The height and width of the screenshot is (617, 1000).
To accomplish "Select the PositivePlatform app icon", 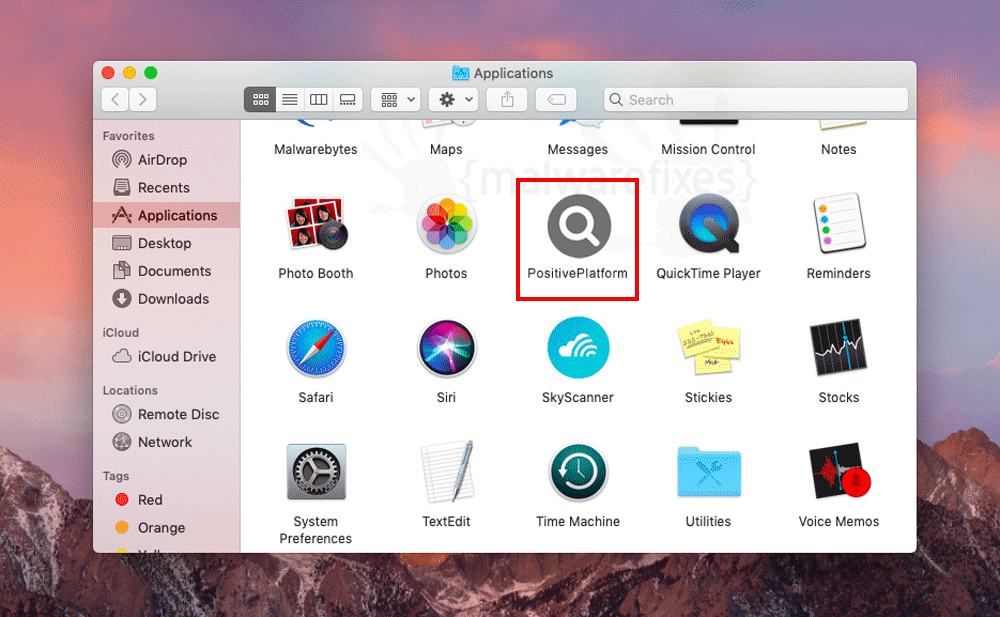I will point(578,226).
